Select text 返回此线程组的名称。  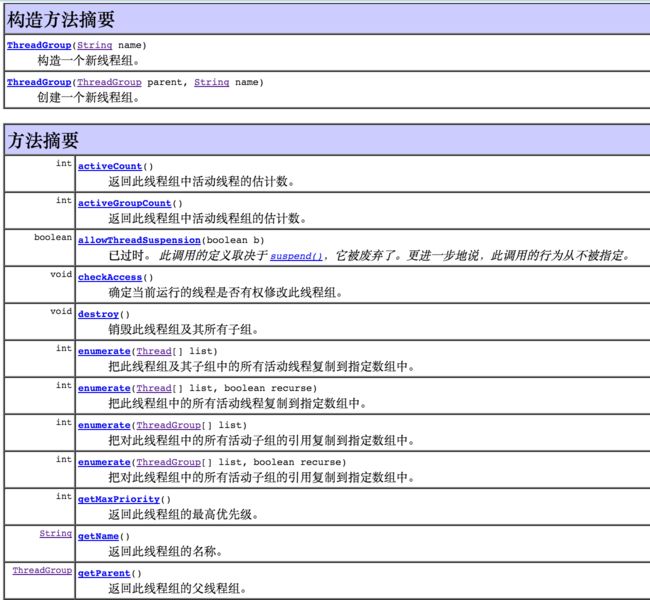(x=166, y=551)
